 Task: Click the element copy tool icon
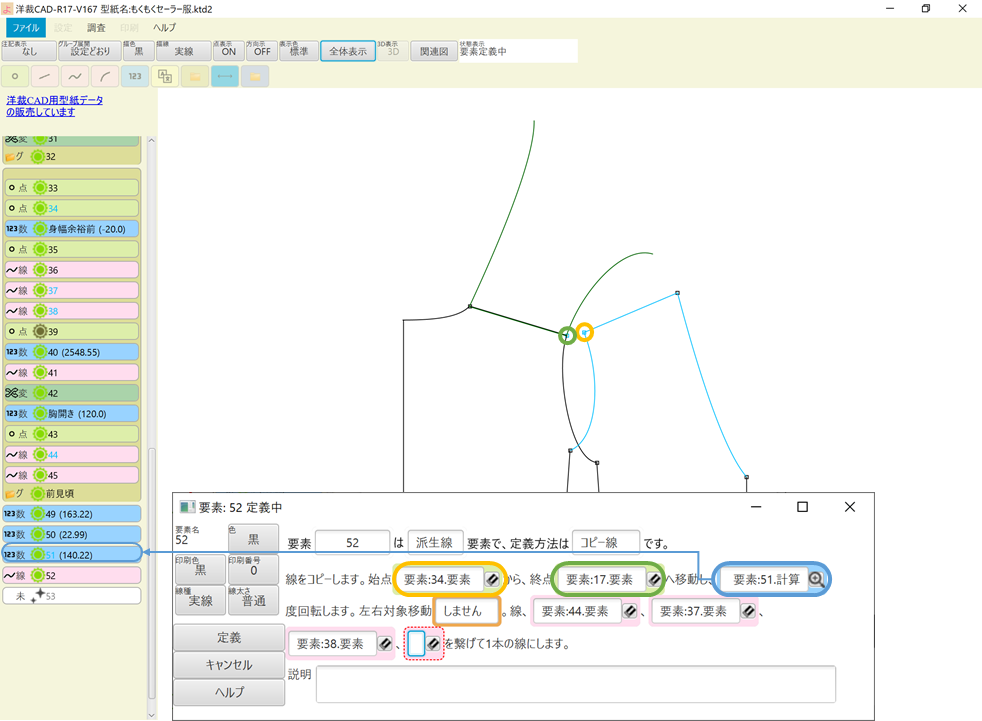pyautogui.click(x=165, y=75)
